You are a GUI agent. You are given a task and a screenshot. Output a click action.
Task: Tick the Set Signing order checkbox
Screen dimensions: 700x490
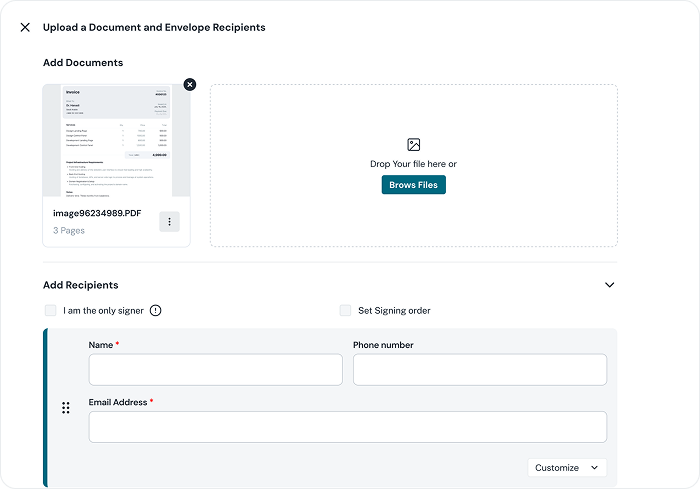[346, 311]
